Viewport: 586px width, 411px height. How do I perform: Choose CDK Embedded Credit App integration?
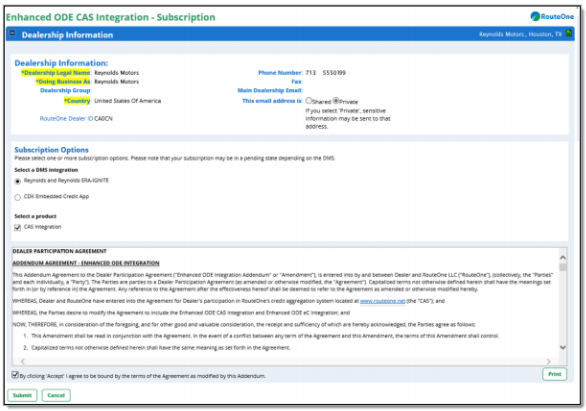tap(18, 197)
